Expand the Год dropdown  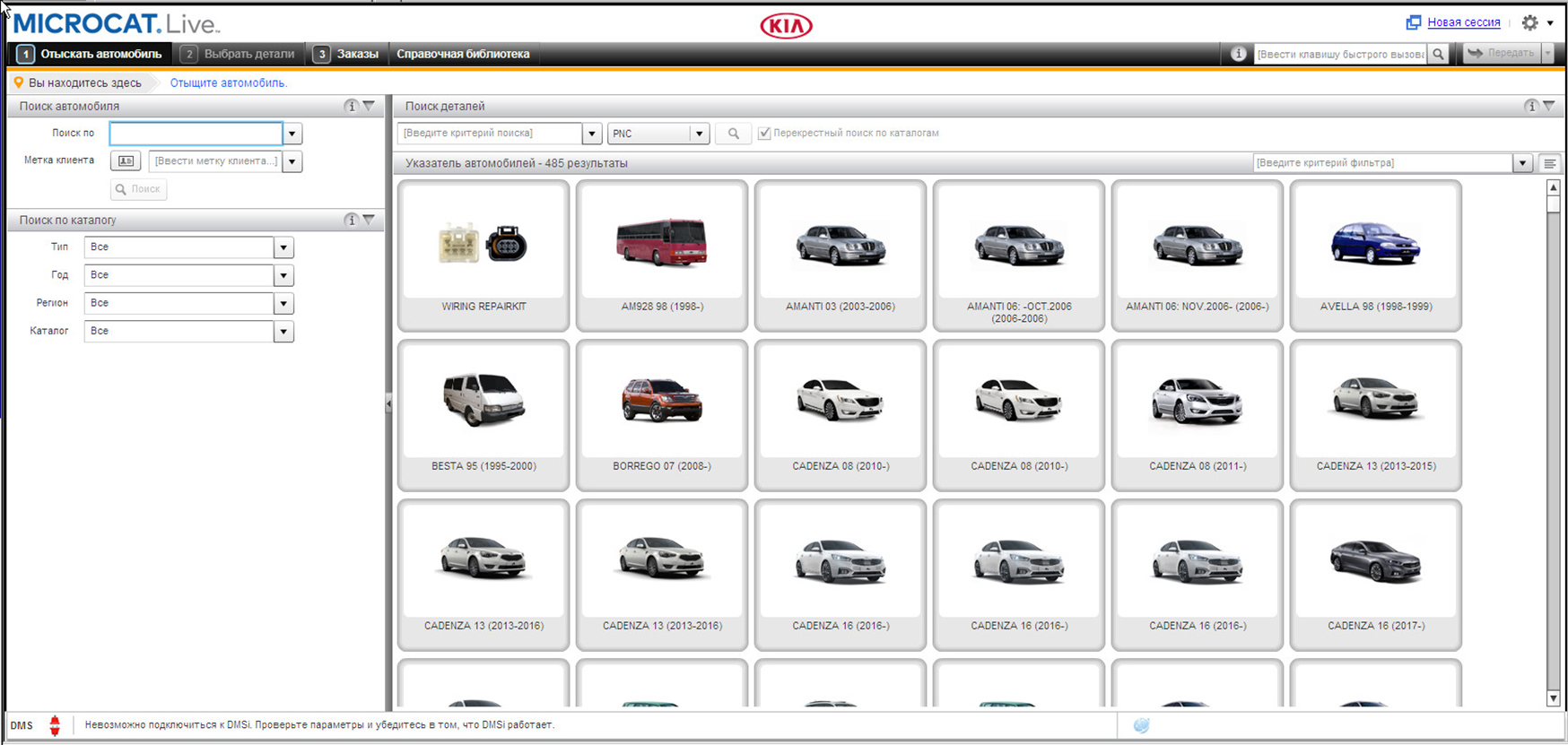click(x=283, y=275)
